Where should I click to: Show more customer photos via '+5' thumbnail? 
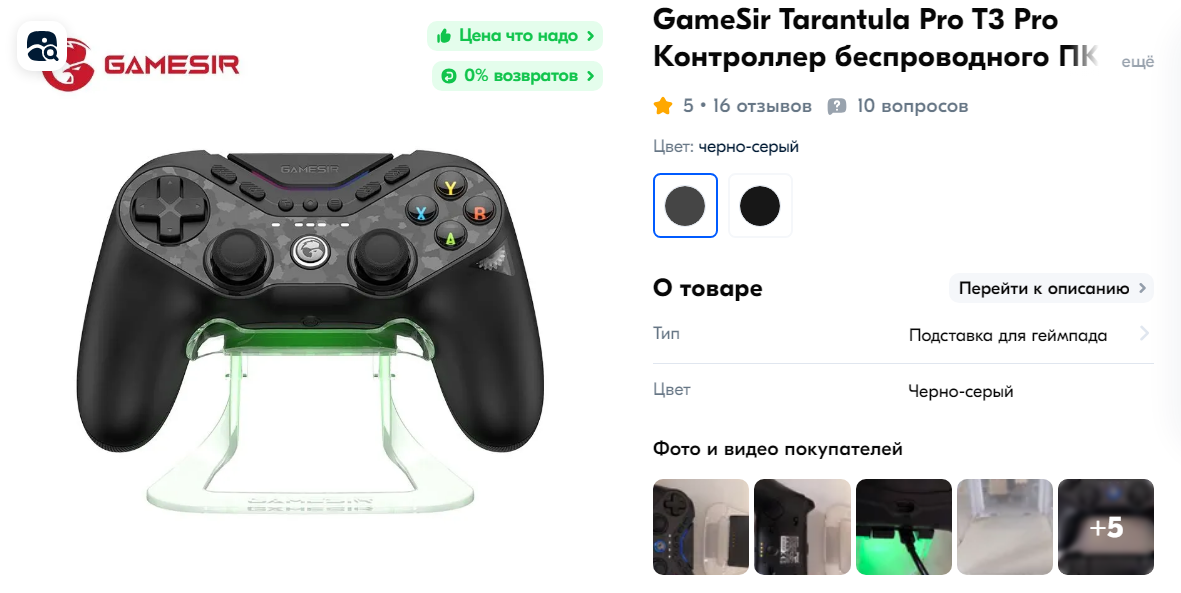click(x=1106, y=527)
